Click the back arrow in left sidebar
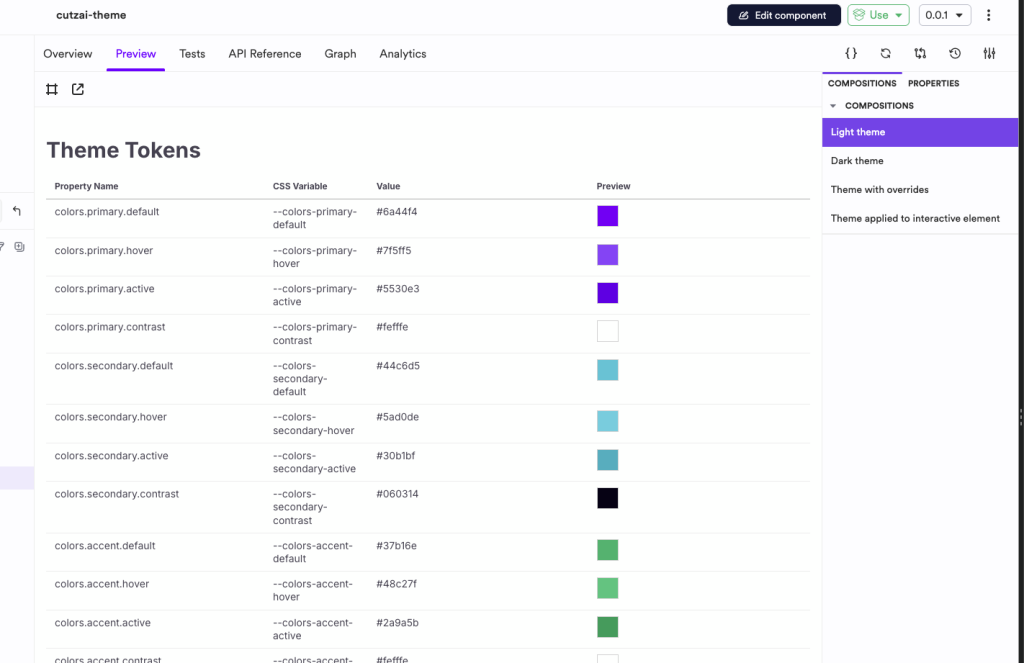1024x663 pixels. coord(17,211)
